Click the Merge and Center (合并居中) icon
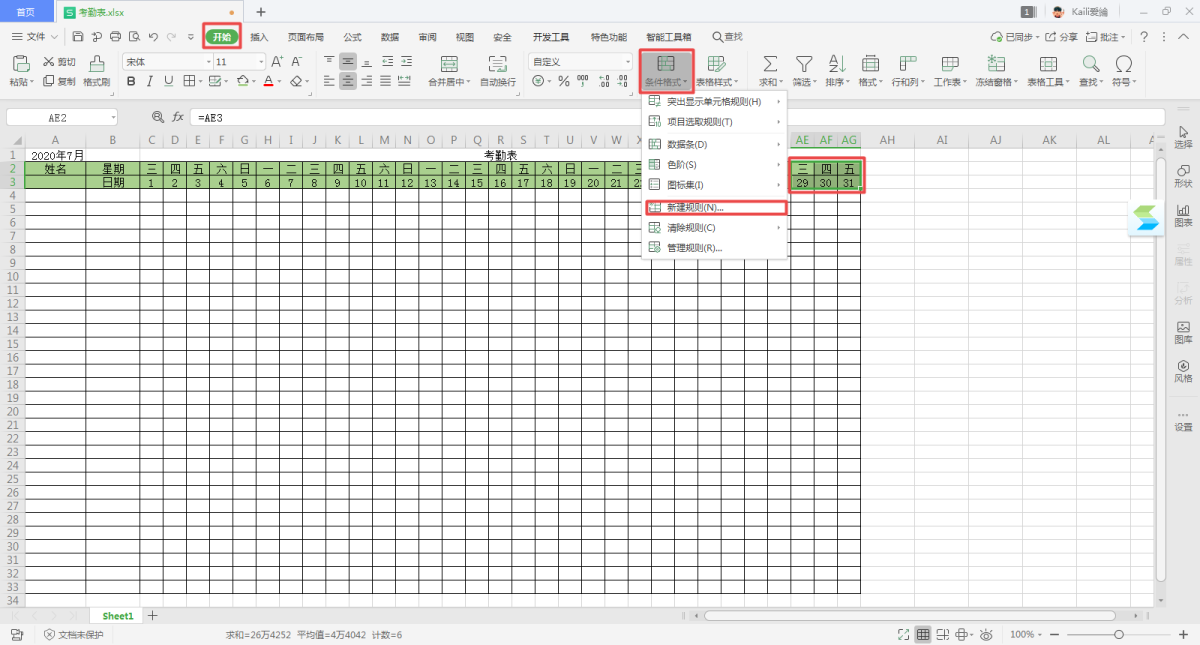 click(x=447, y=64)
